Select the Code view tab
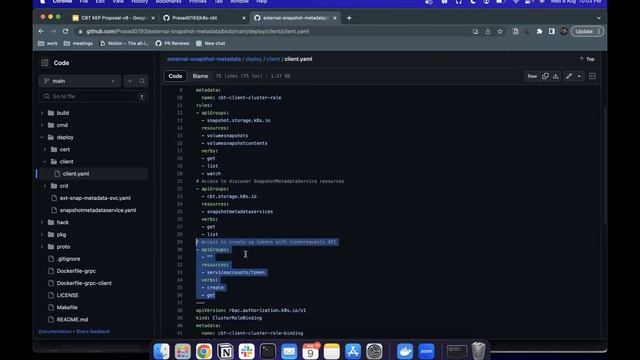 click(175, 76)
